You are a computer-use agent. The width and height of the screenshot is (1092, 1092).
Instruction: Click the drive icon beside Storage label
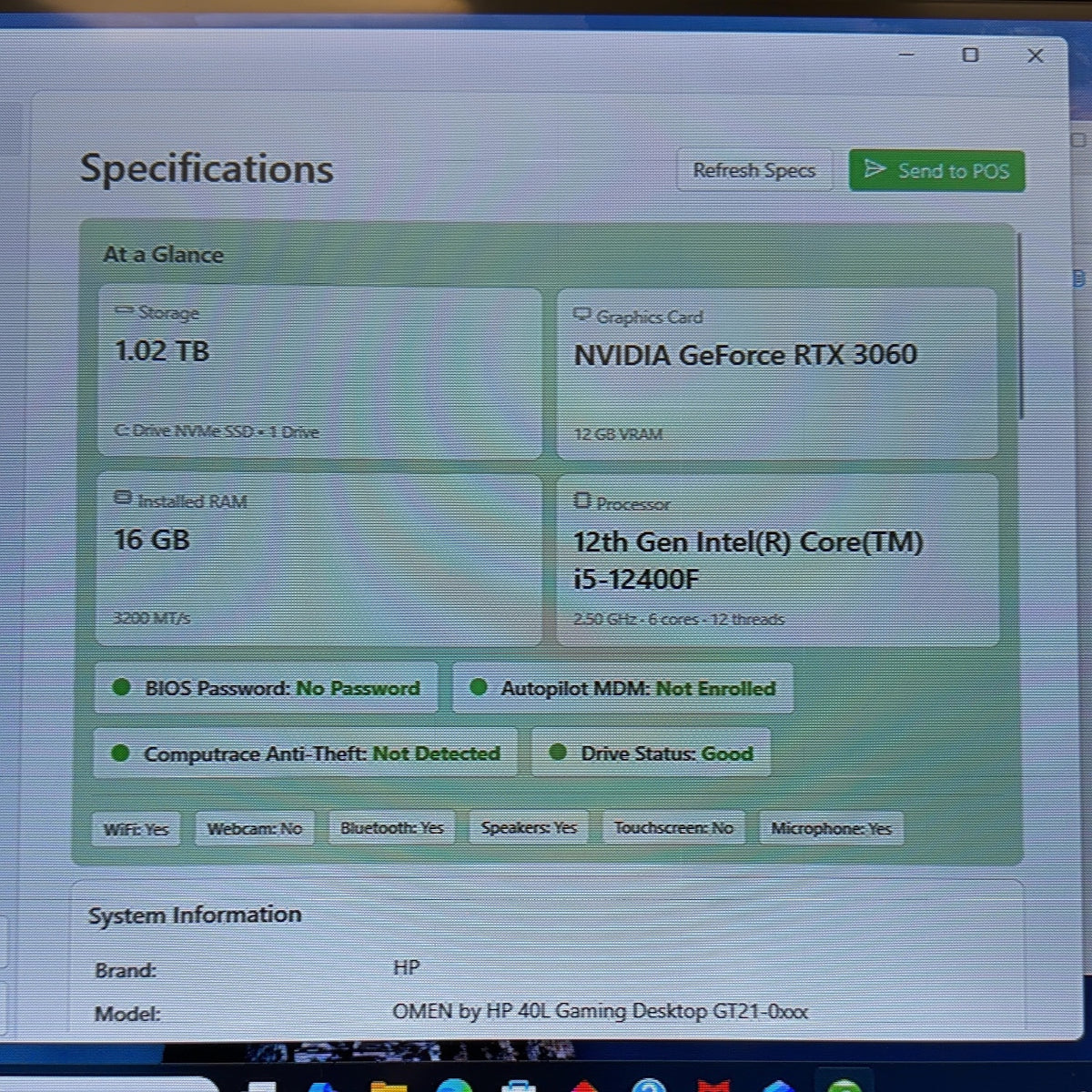pyautogui.click(x=125, y=312)
